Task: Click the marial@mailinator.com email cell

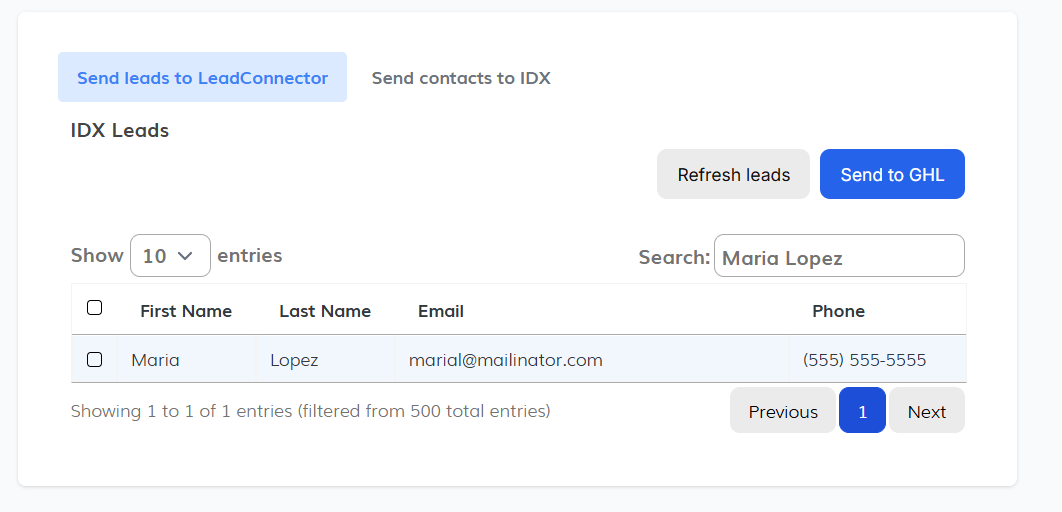Action: [505, 360]
